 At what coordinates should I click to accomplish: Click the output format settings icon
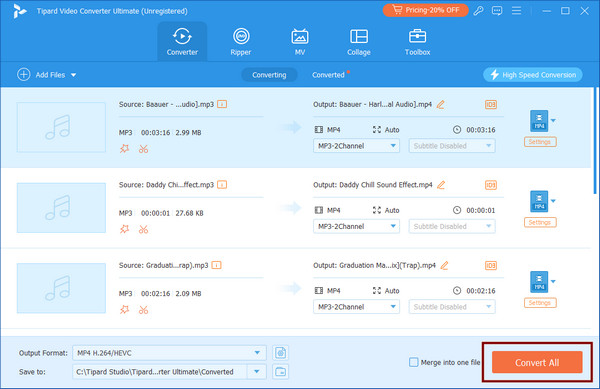(280, 353)
